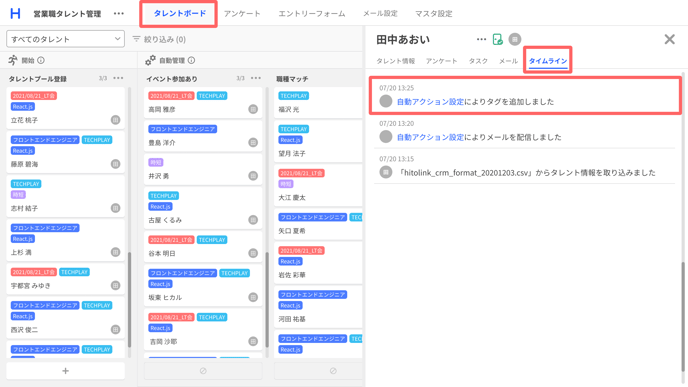Click the TECHPLAY tag on 福沢 光 card

294,96
